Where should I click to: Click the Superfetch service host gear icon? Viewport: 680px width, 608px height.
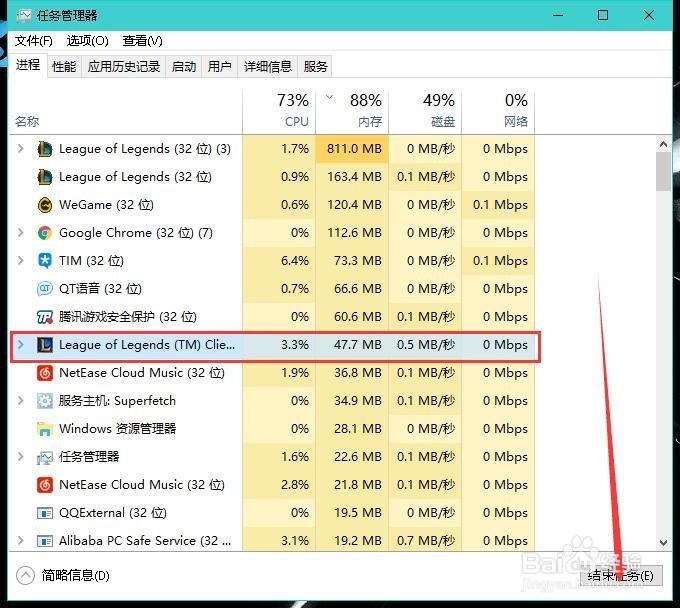(45, 401)
